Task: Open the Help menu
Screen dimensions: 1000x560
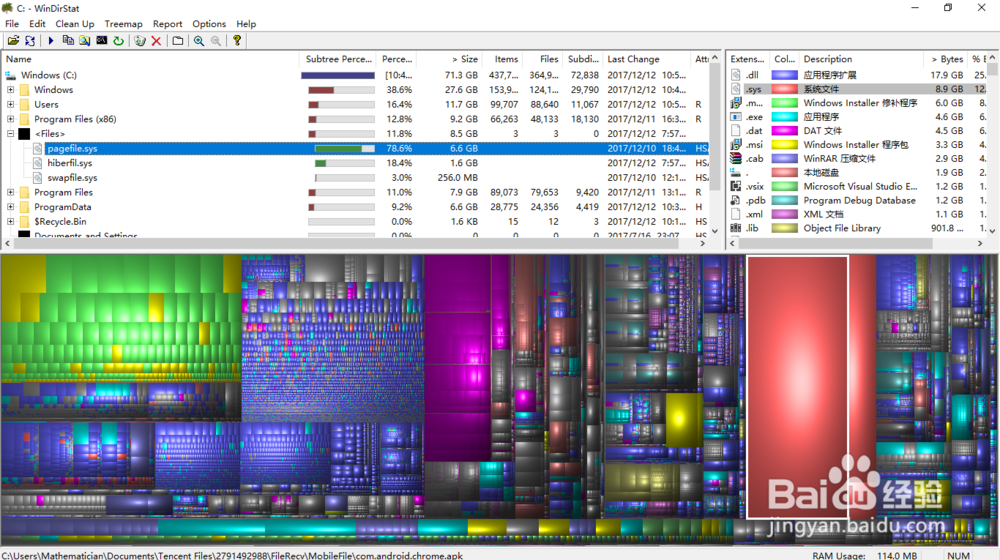Action: pyautogui.click(x=246, y=24)
